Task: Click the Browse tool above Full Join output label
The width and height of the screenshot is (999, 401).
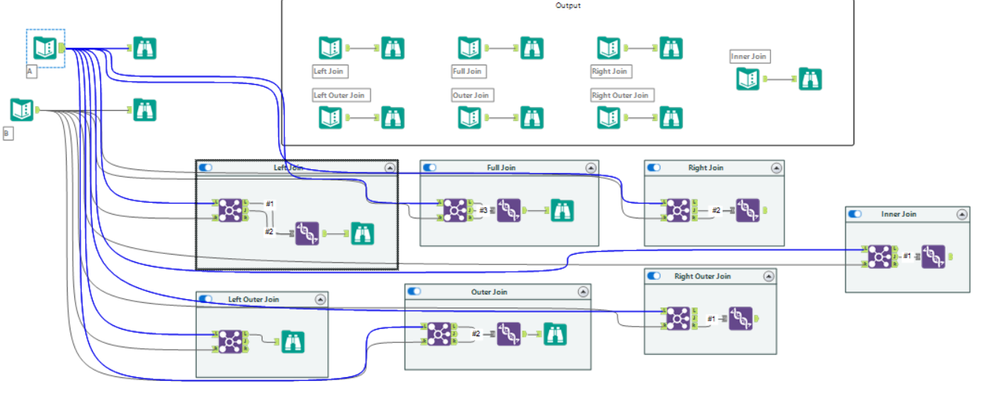Action: pyautogui.click(x=532, y=48)
